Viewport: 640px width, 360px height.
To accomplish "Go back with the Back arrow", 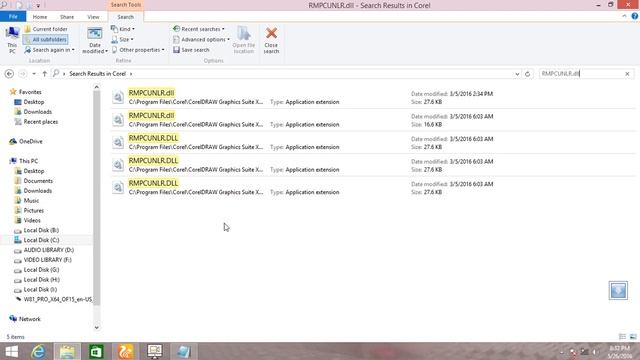I will (x=9, y=74).
